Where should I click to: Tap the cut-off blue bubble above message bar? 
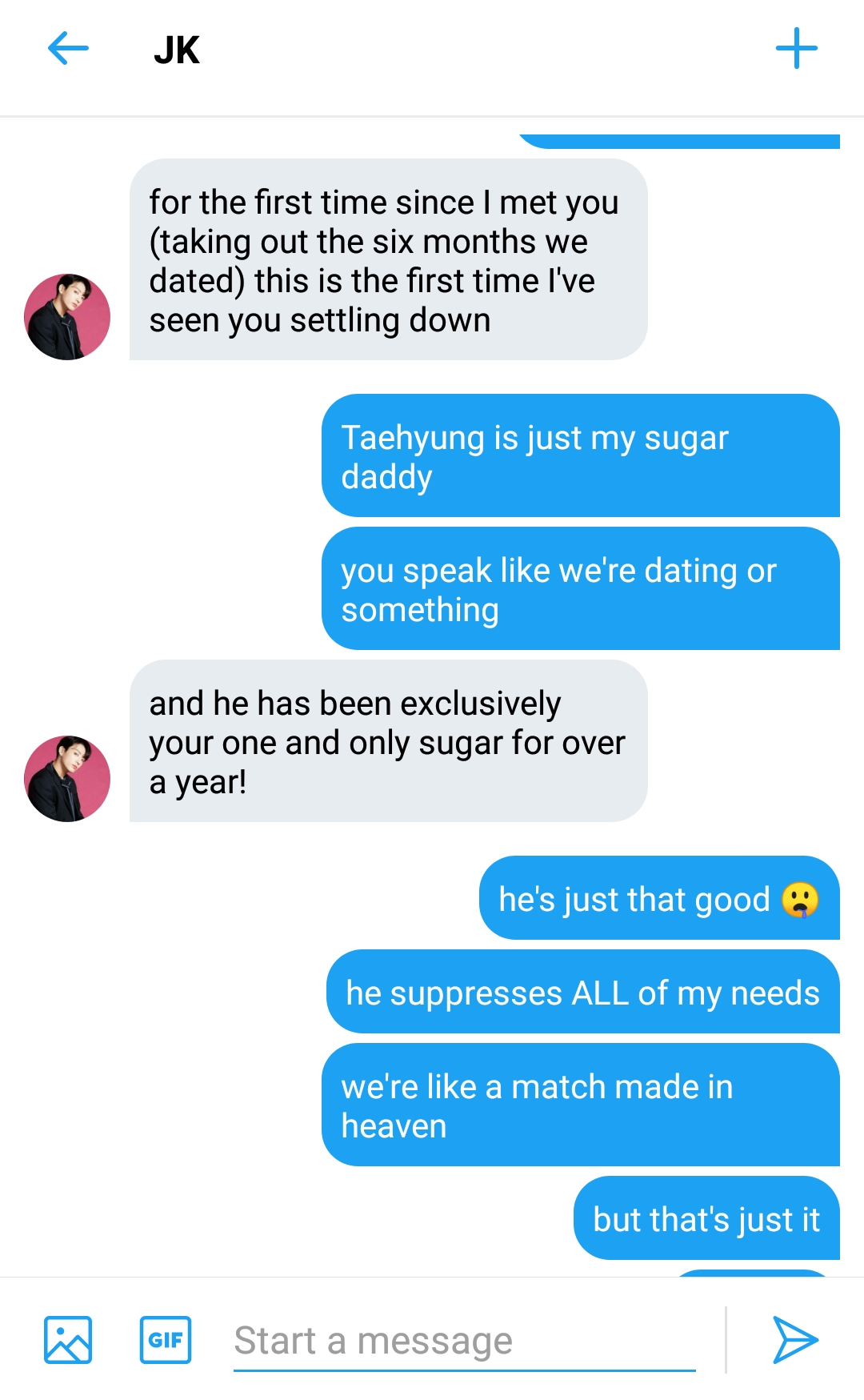[x=752, y=1273]
